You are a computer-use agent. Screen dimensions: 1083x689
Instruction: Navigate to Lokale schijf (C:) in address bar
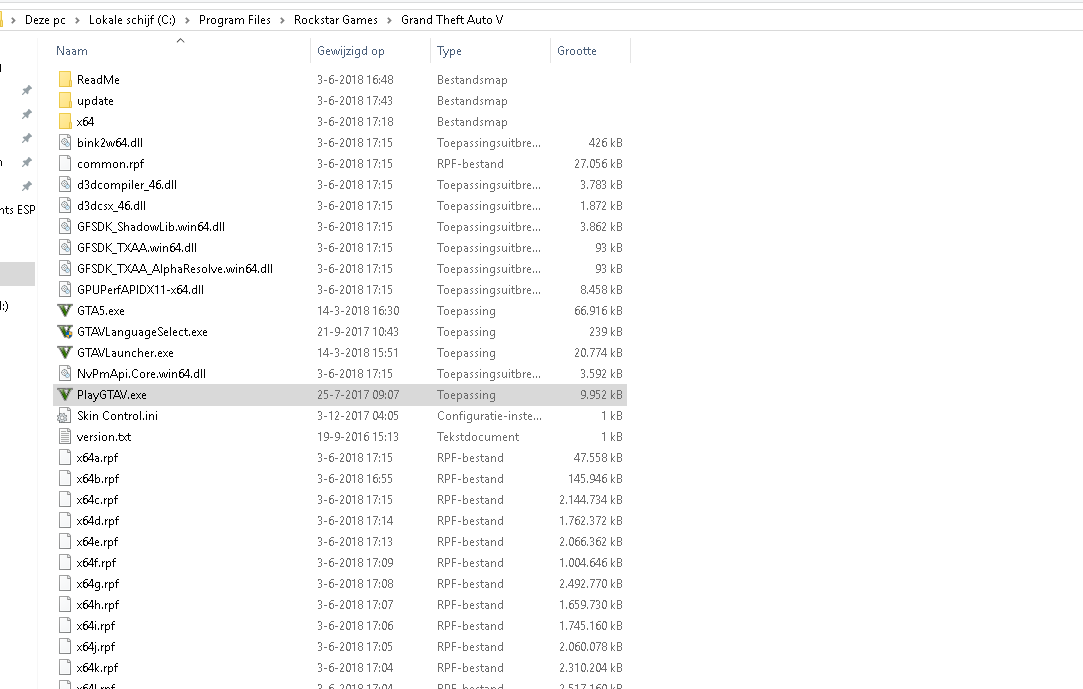click(x=132, y=20)
